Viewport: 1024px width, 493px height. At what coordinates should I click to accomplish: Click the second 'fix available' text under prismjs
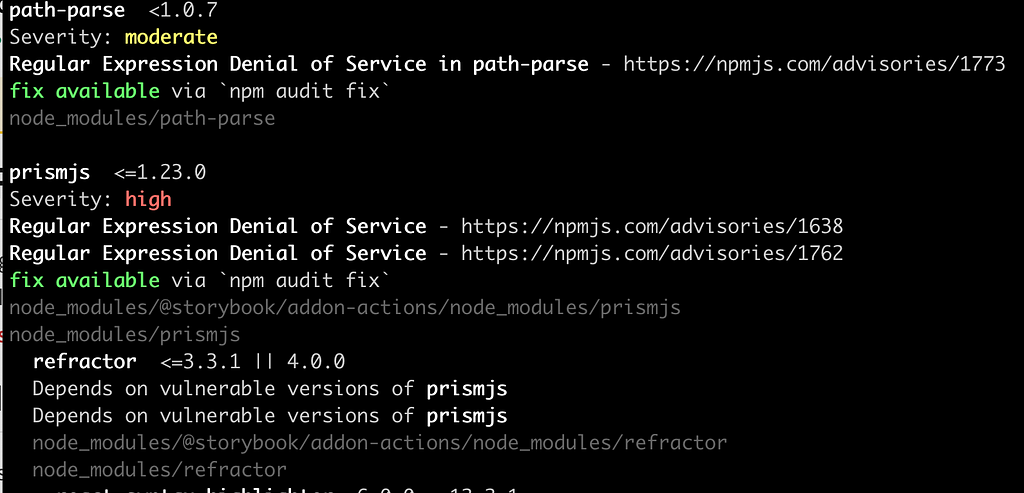[x=84, y=280]
